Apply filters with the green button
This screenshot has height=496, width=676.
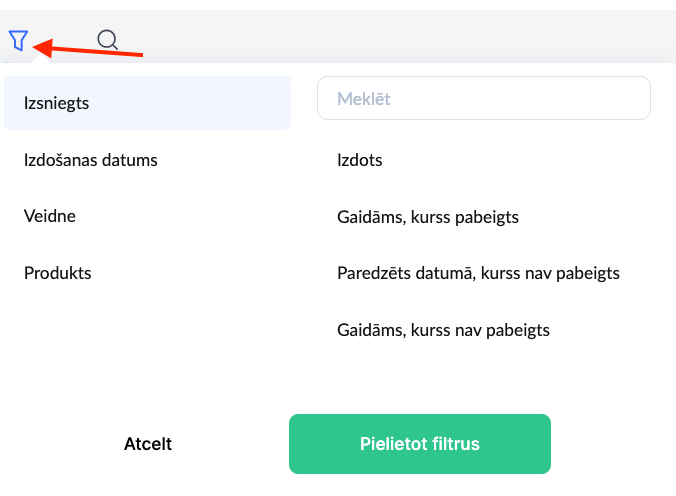click(420, 444)
